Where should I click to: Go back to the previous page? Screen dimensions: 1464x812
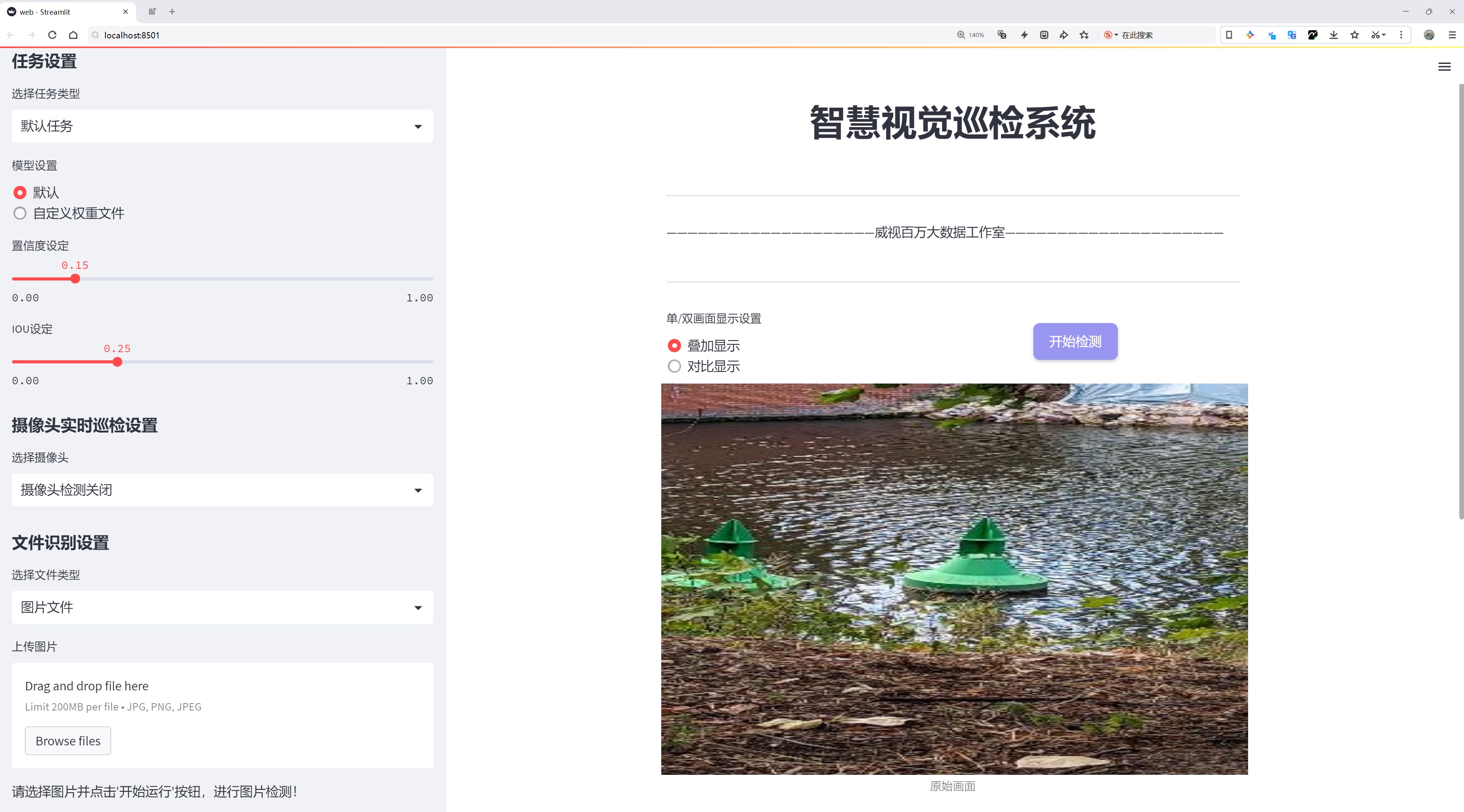click(11, 35)
